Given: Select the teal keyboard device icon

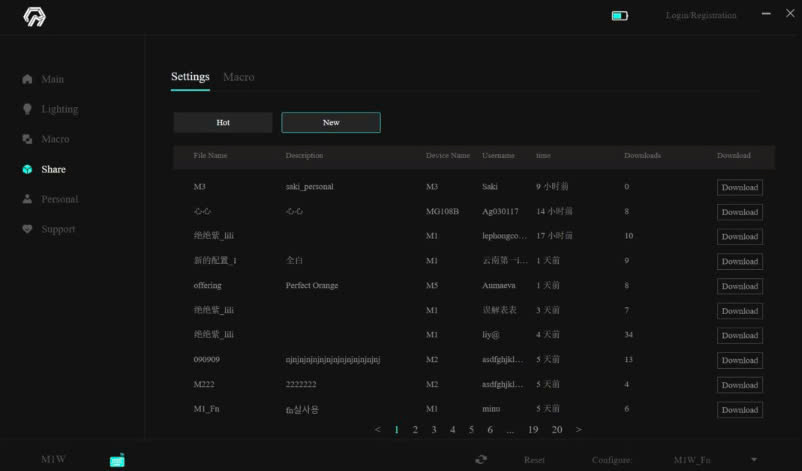Looking at the screenshot, I should pyautogui.click(x=117, y=459).
